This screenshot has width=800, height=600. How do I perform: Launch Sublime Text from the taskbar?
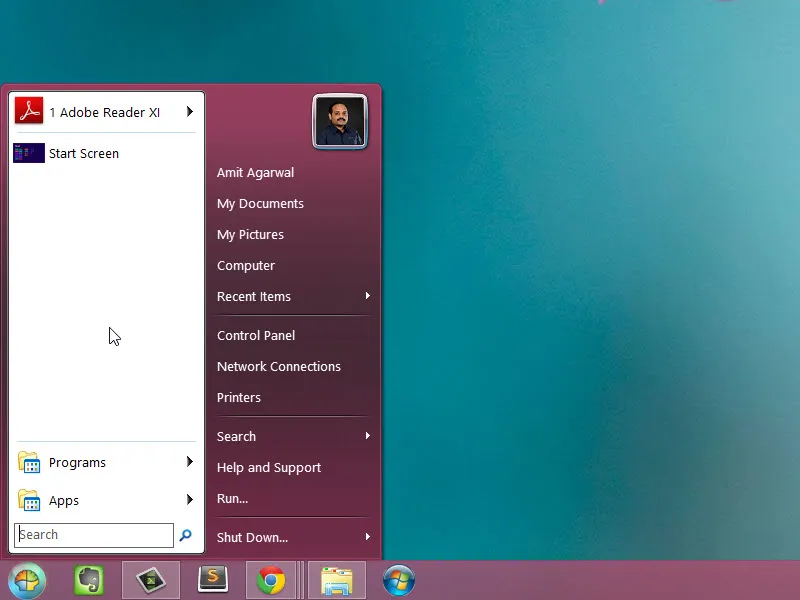(x=212, y=580)
